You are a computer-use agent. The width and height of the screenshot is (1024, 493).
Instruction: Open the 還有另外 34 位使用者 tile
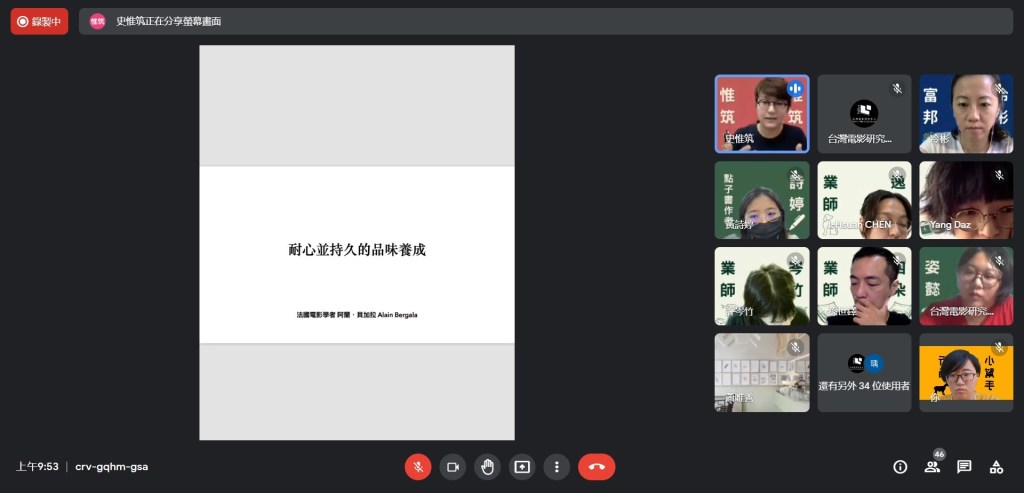point(864,372)
